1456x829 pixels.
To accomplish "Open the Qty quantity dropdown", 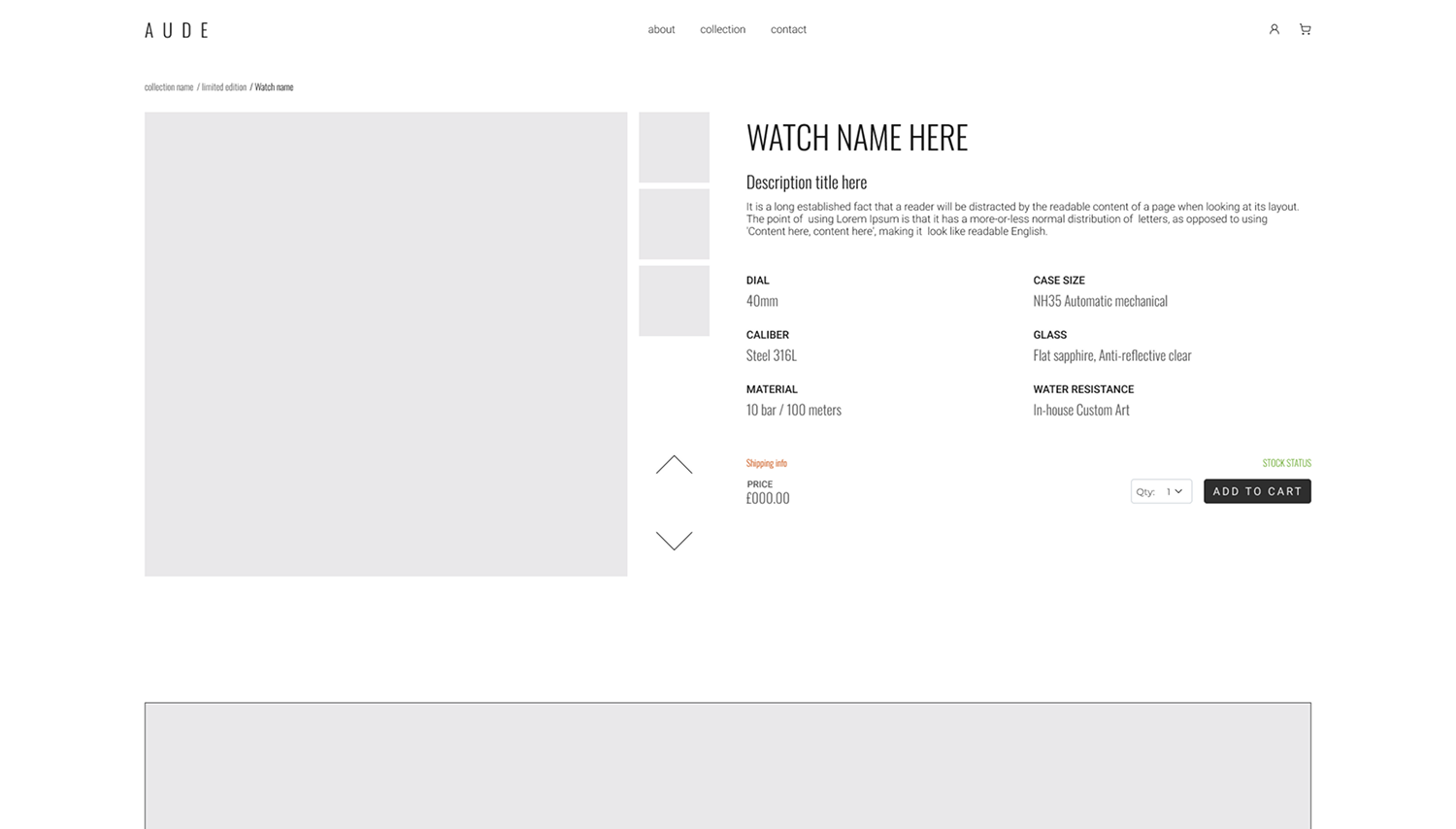I will (1161, 491).
